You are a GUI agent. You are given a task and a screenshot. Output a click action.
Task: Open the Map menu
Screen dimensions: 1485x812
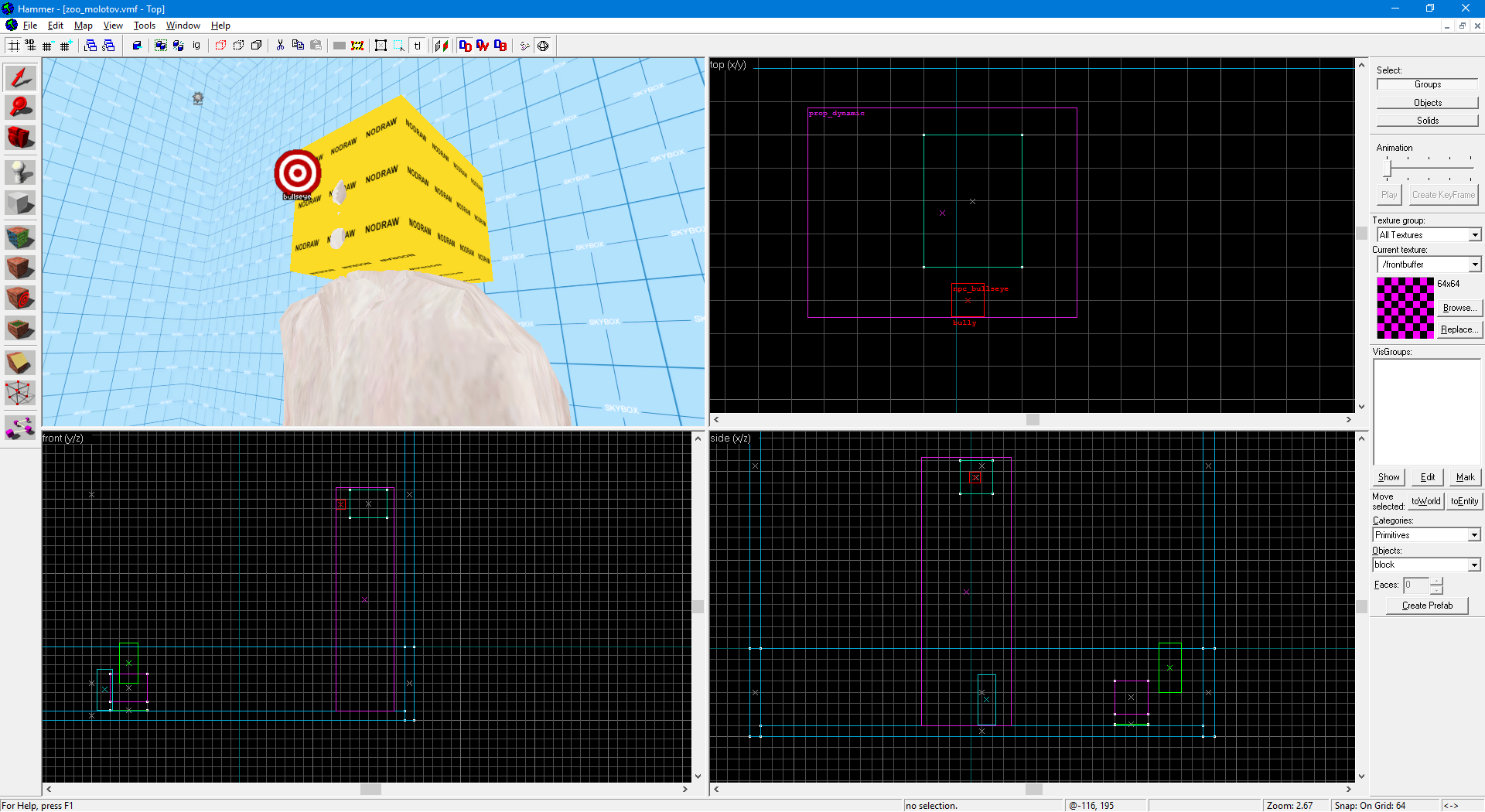pos(84,26)
